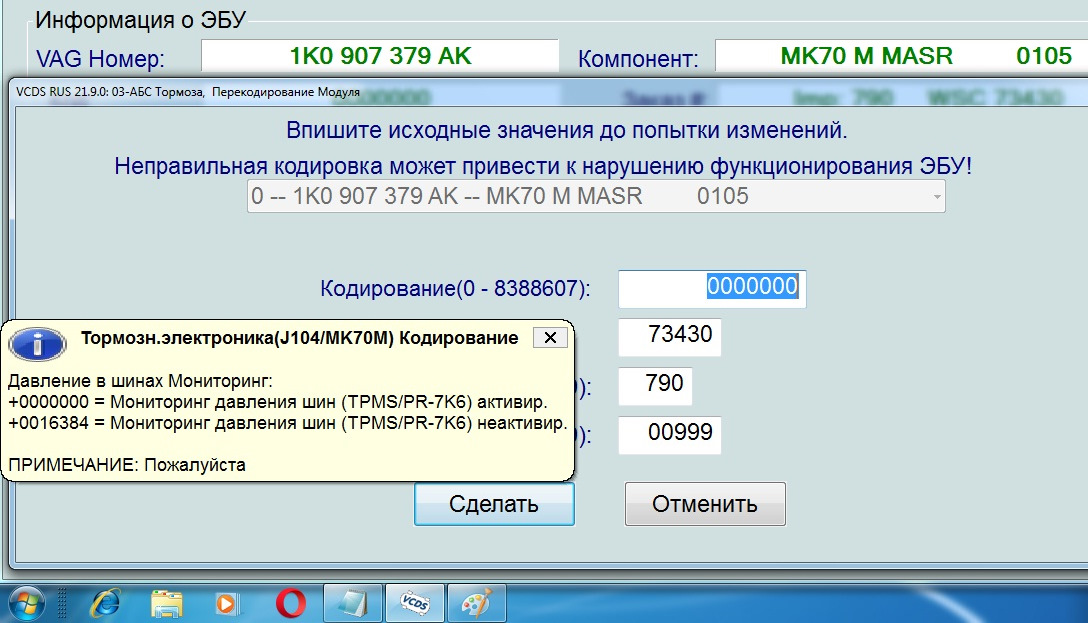Launch Opera browser from taskbar
The height and width of the screenshot is (623, 1088).
(291, 603)
